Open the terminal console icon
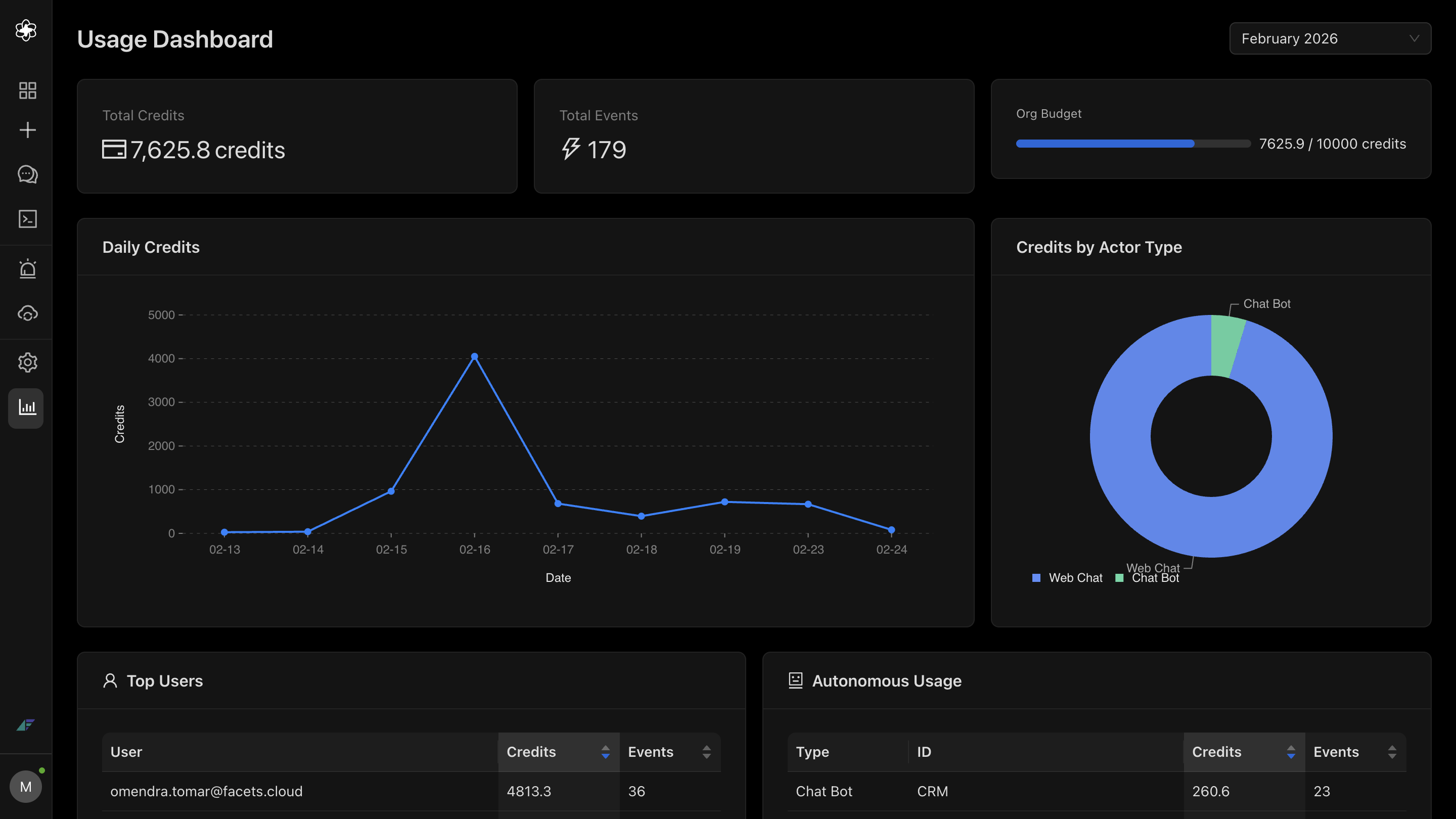The image size is (1456, 819). [x=27, y=219]
